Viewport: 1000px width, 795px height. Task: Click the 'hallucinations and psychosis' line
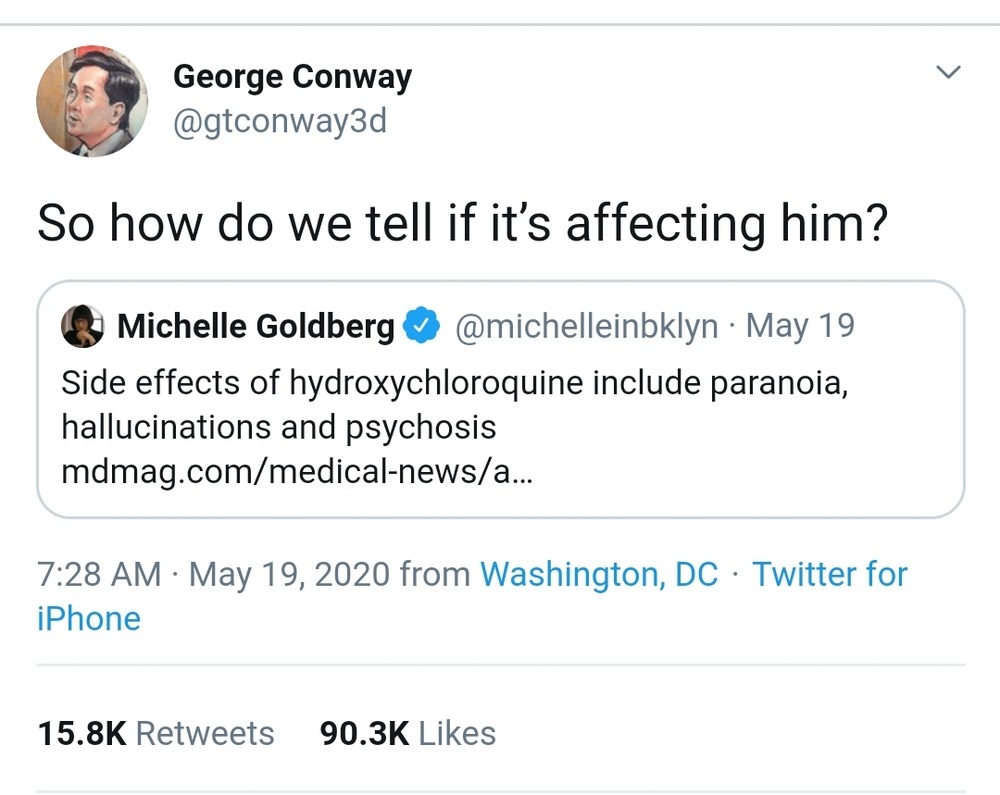pos(279,427)
